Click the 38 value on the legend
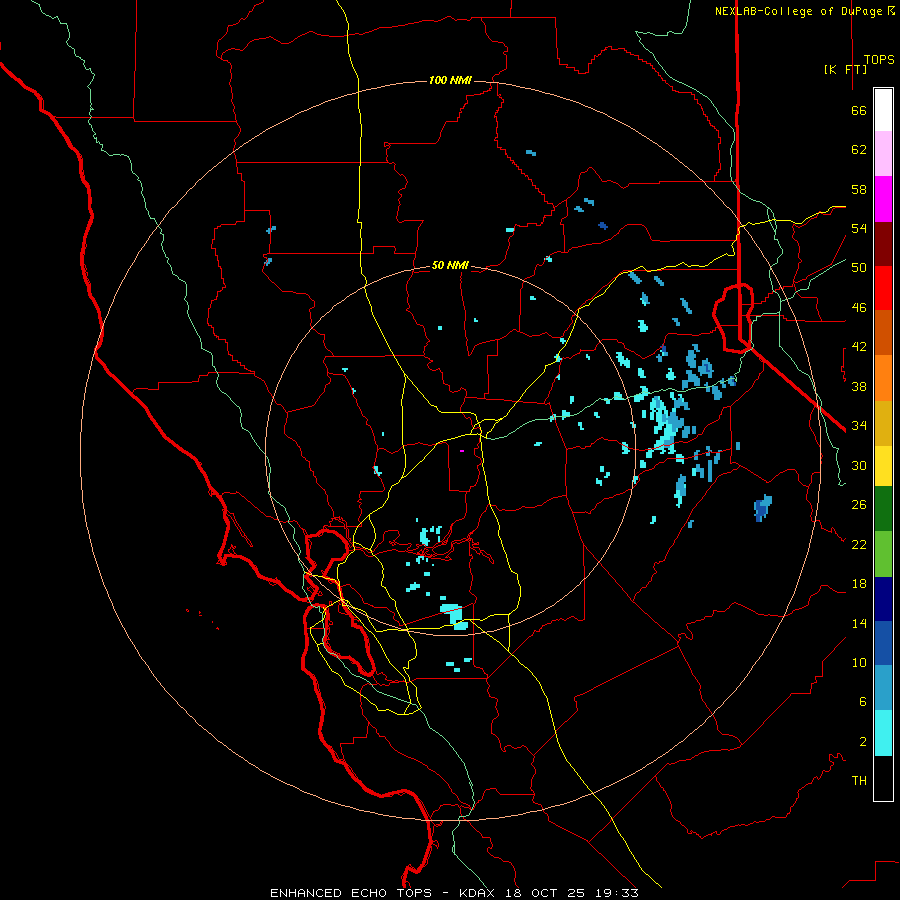 [859, 386]
